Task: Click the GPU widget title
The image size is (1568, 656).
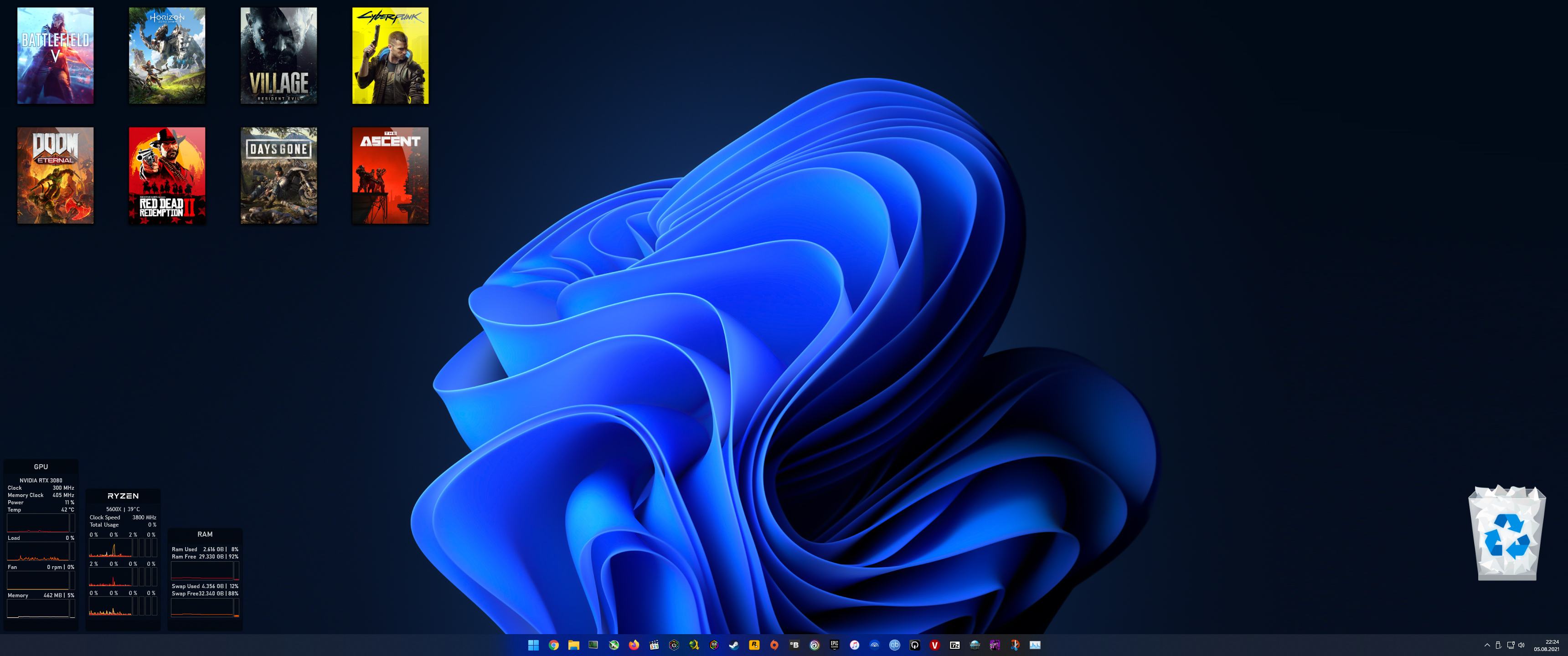Action: pyautogui.click(x=41, y=467)
